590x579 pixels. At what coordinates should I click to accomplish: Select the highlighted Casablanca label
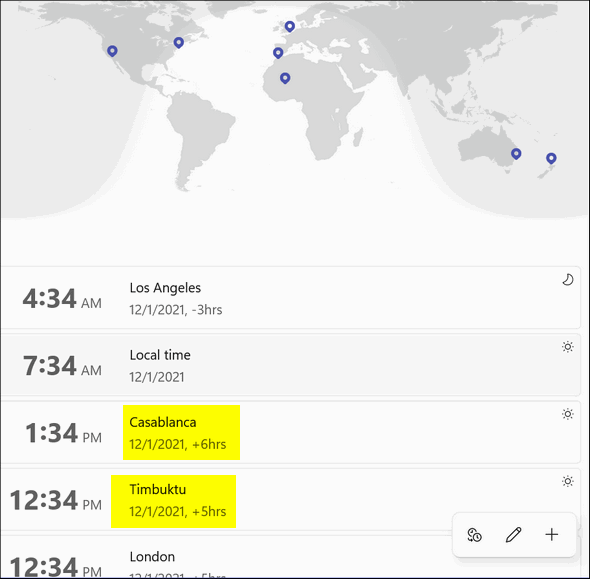(181, 433)
